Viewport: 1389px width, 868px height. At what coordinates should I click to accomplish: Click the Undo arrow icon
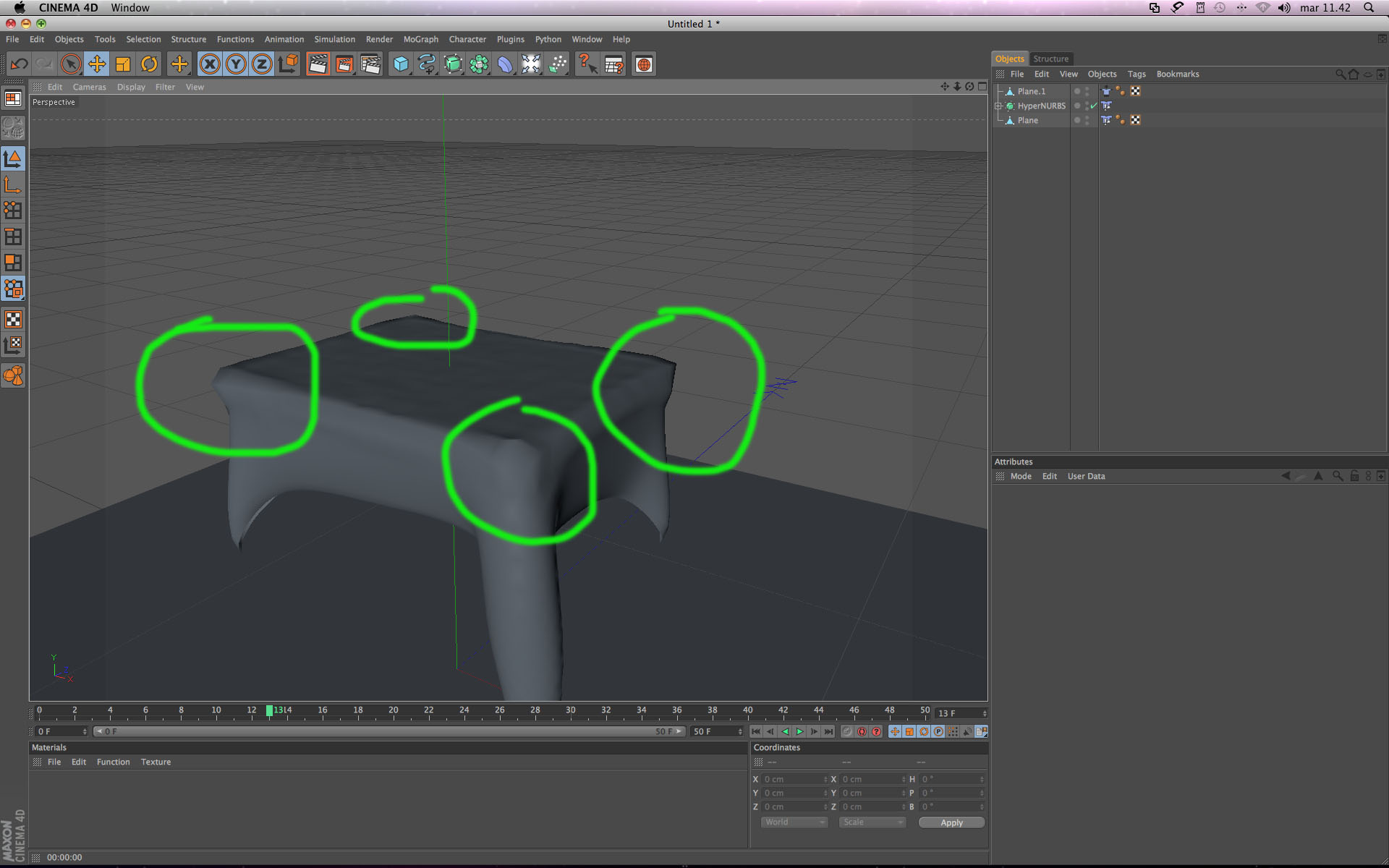click(x=20, y=64)
